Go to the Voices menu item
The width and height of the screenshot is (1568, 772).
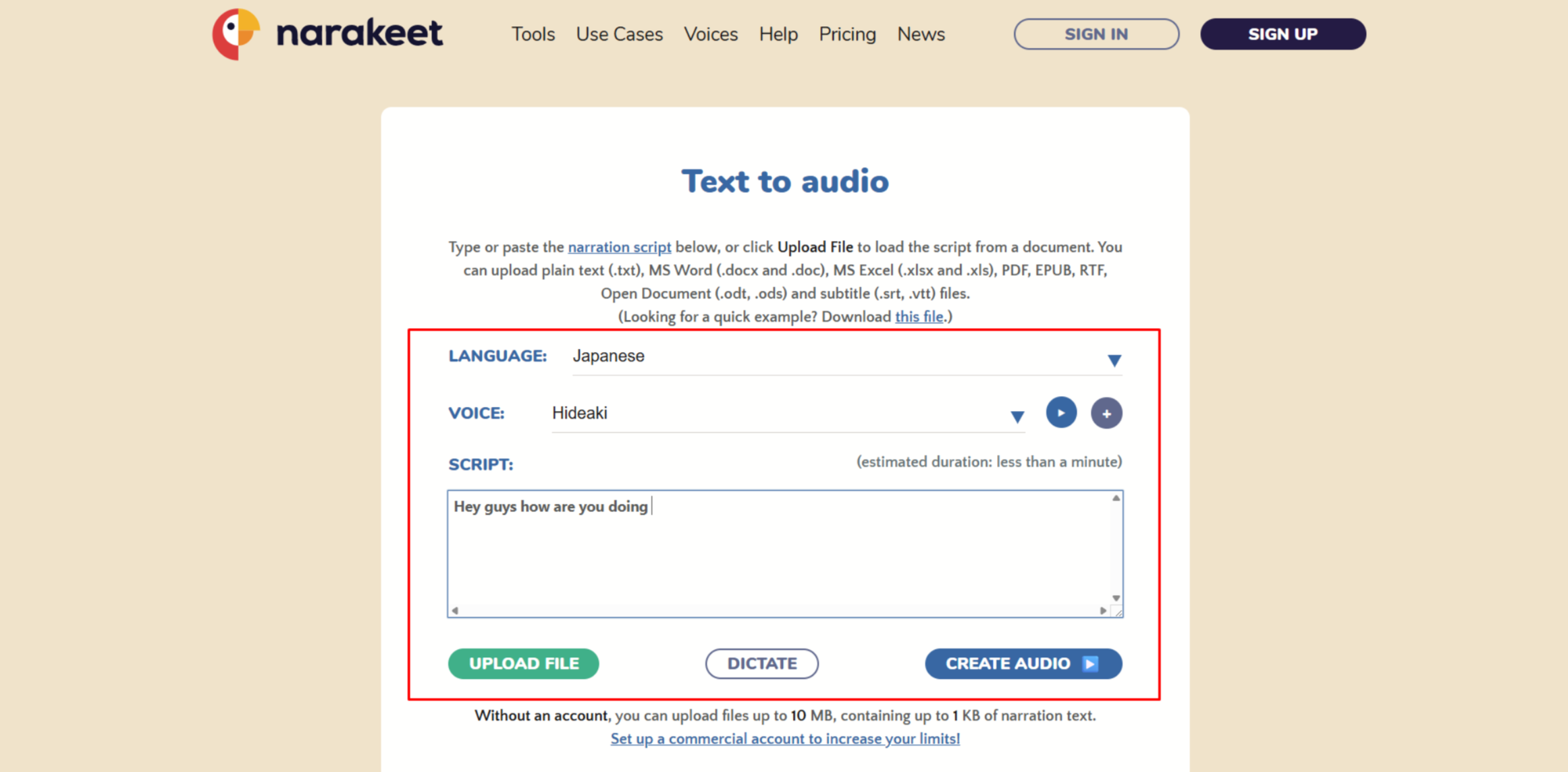(711, 34)
